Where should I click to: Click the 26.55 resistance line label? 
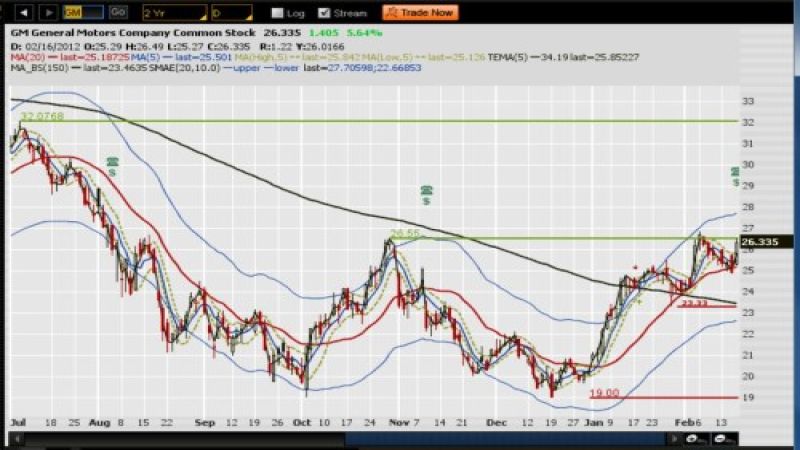[405, 233]
